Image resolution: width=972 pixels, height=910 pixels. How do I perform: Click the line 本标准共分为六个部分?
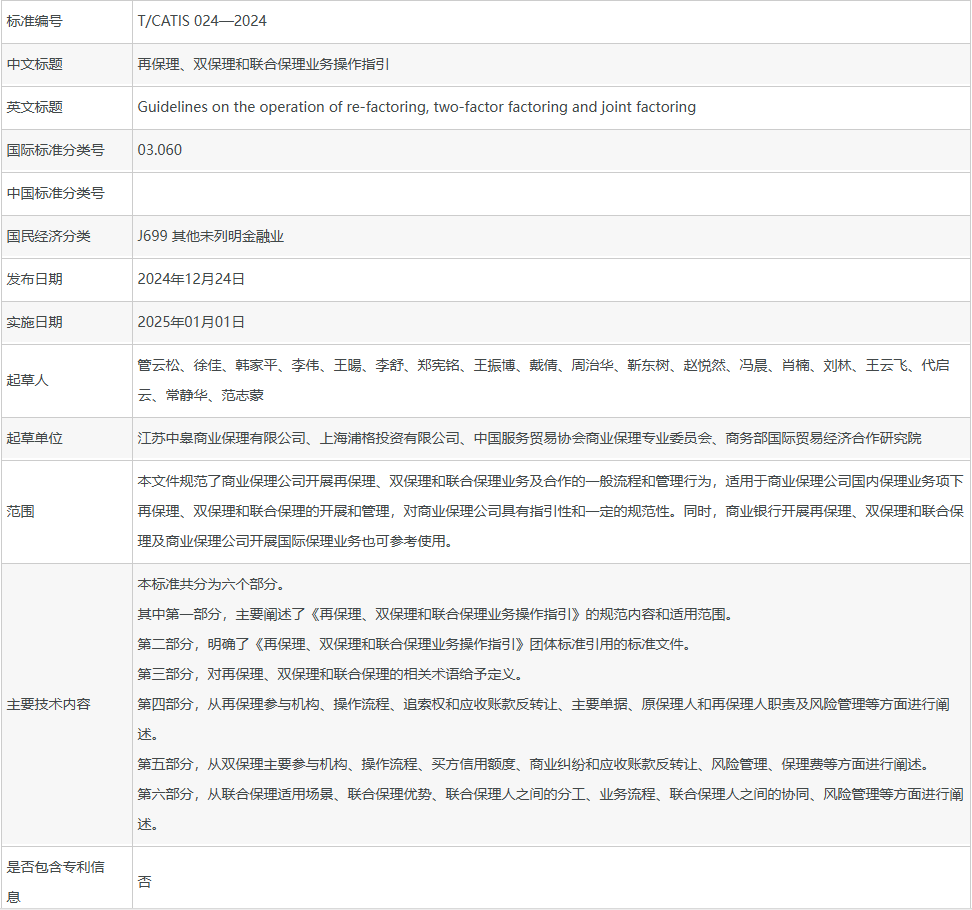(x=210, y=584)
